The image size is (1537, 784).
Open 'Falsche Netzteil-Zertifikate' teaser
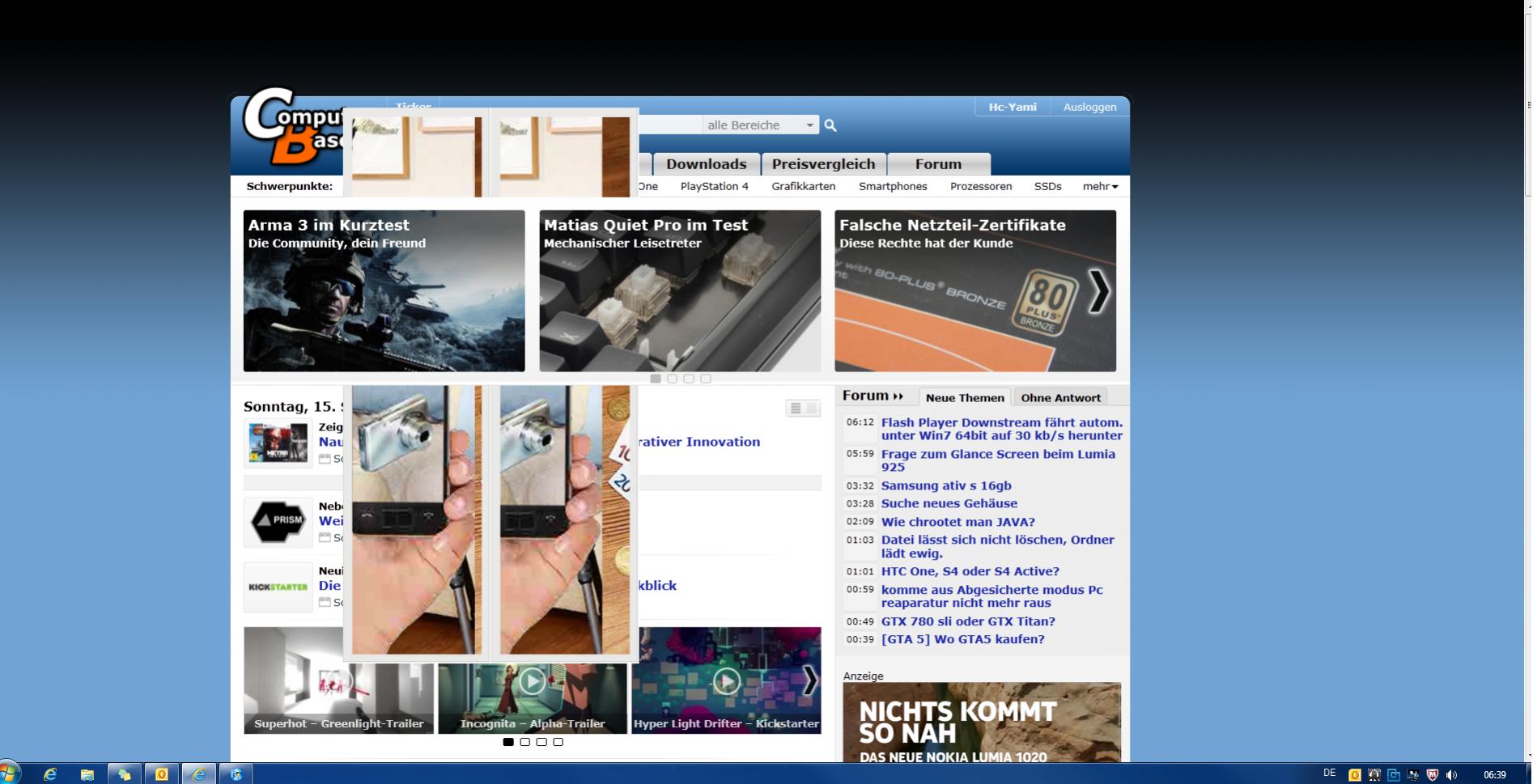coord(975,291)
